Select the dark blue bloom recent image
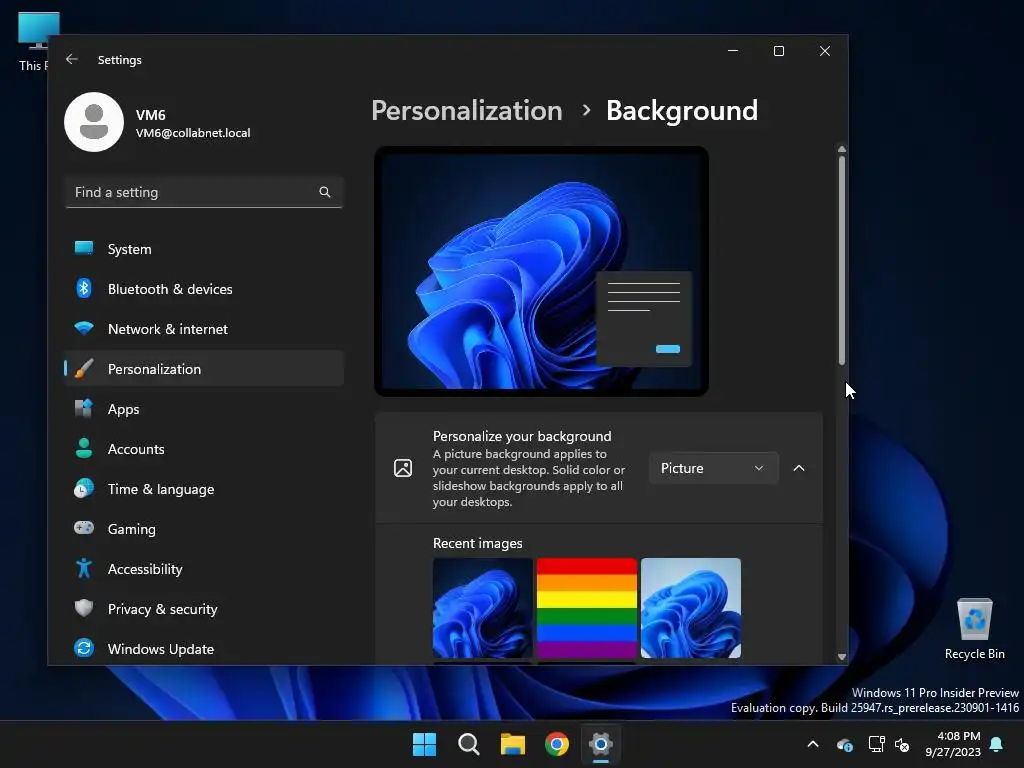Viewport: 1024px width, 768px height. pyautogui.click(x=483, y=608)
